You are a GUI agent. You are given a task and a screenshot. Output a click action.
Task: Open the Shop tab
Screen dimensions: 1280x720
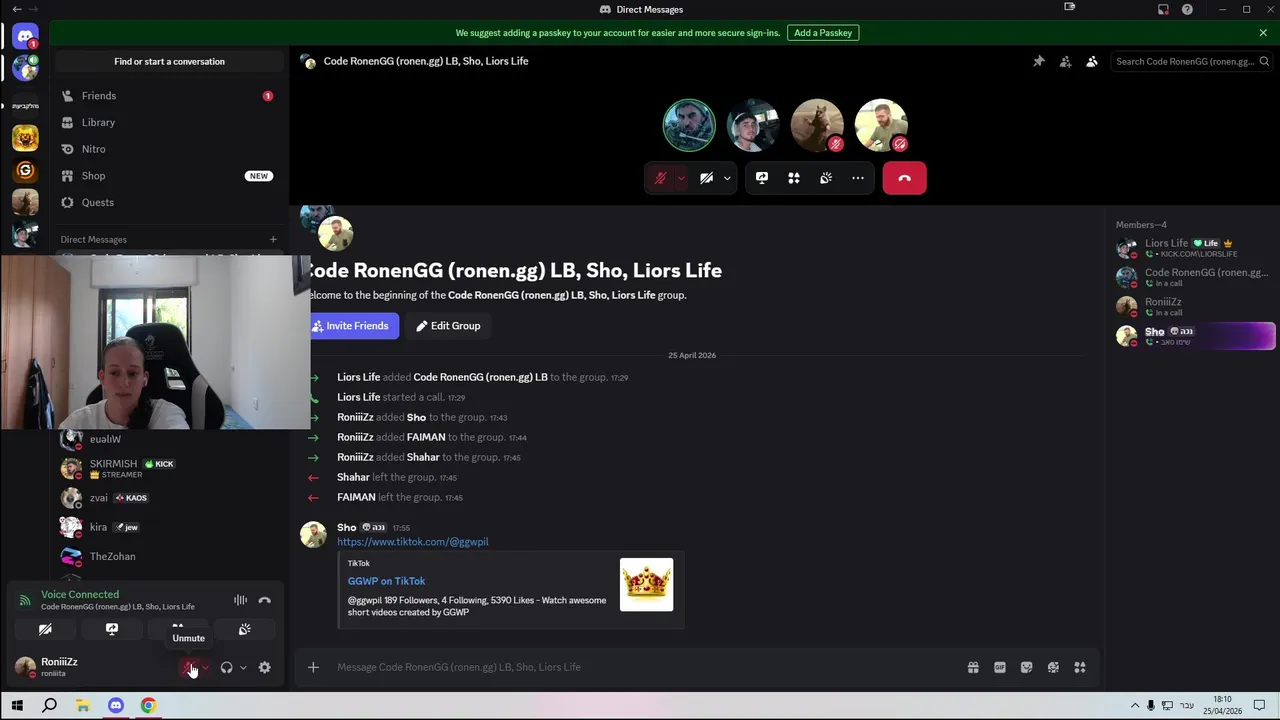pyautogui.click(x=168, y=176)
